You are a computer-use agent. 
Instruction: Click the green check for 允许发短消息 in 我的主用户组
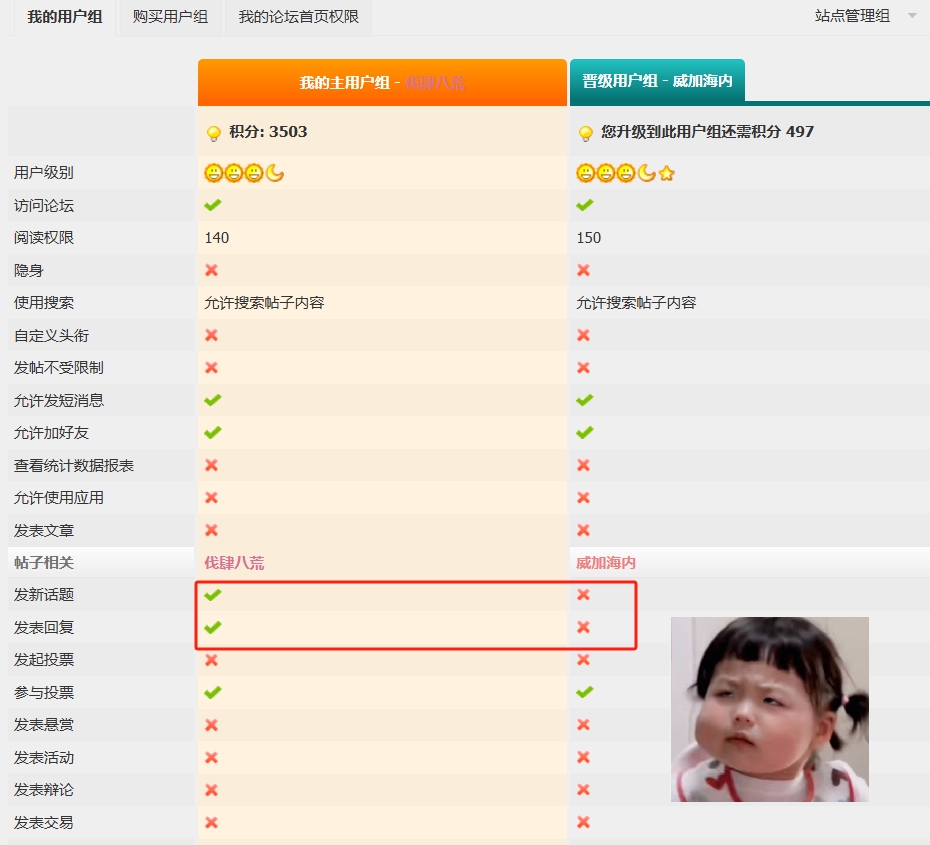(x=212, y=400)
